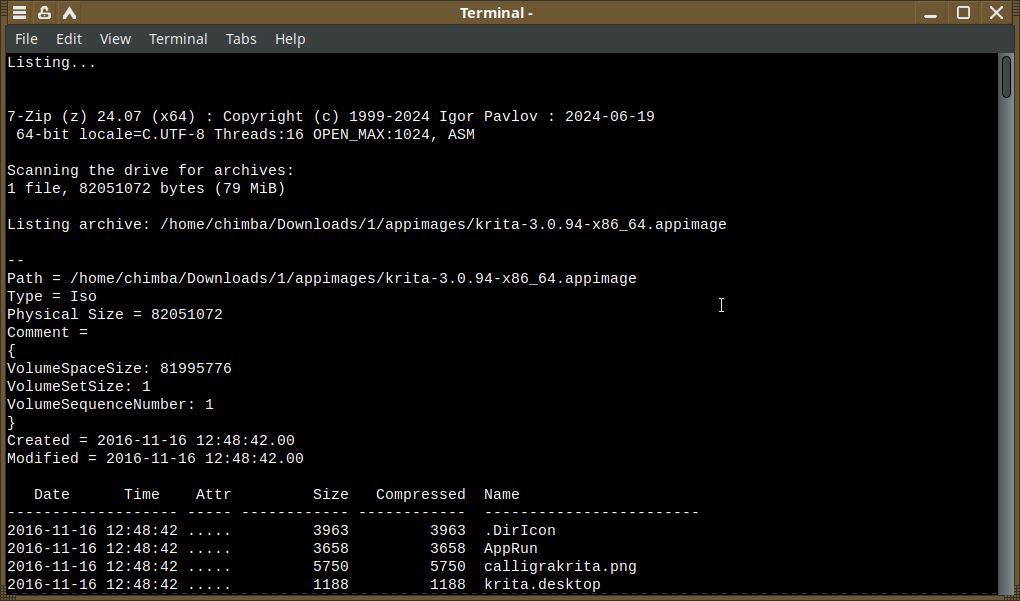The image size is (1020, 601).
Task: Click the scrollbar track below the thumb
Action: coord(1006,345)
